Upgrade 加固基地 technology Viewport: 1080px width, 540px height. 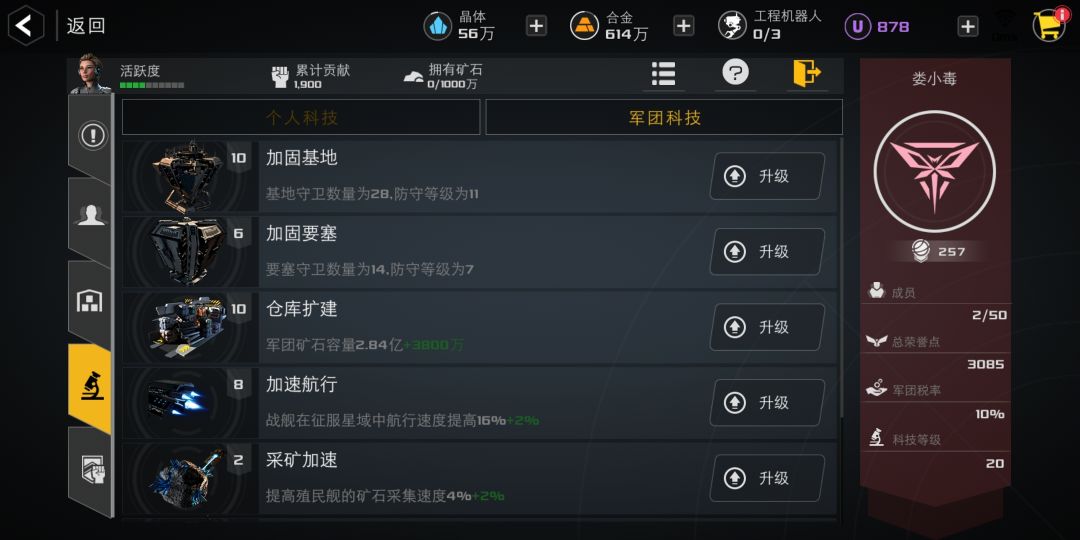click(767, 176)
